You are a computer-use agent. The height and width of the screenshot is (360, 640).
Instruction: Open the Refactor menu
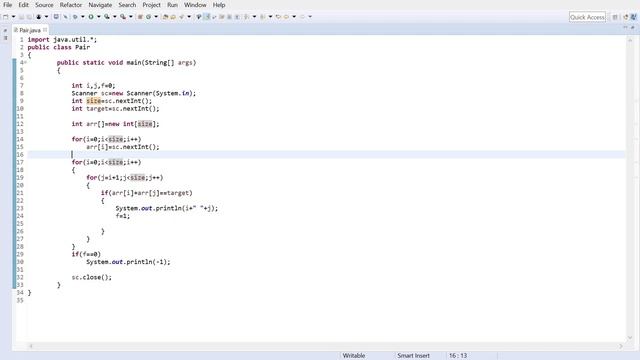click(71, 5)
